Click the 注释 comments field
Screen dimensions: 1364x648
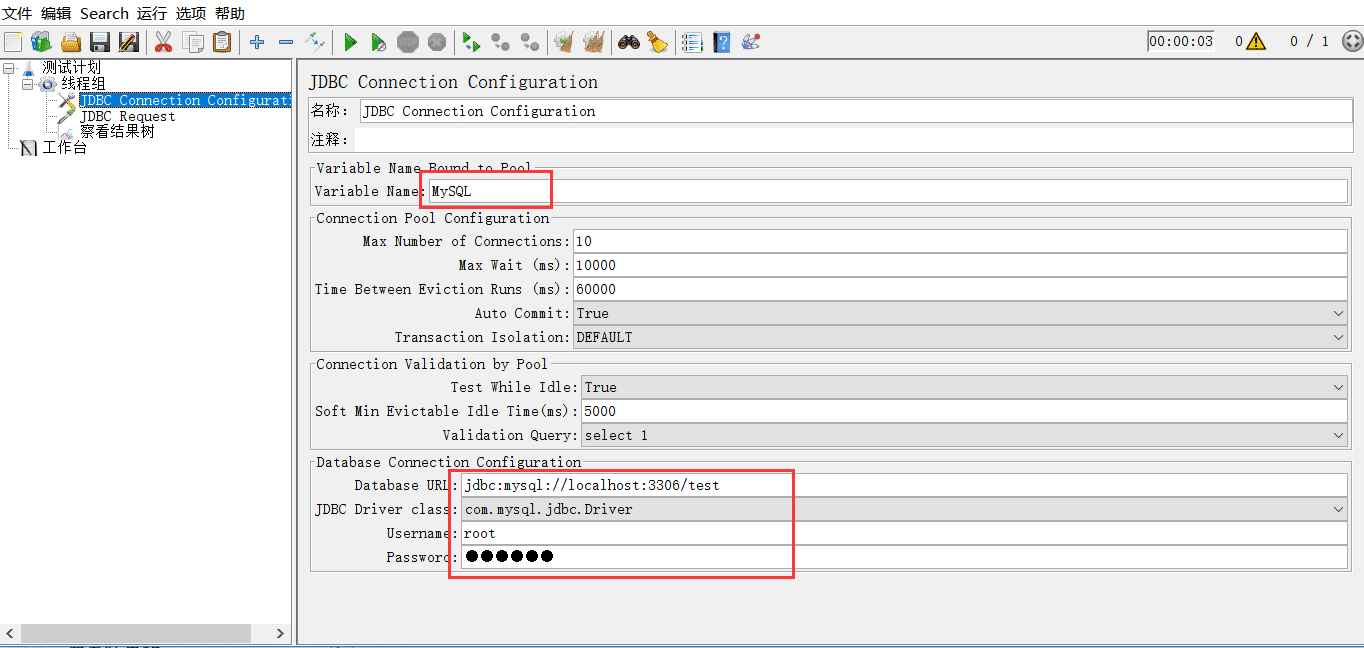[x=853, y=140]
